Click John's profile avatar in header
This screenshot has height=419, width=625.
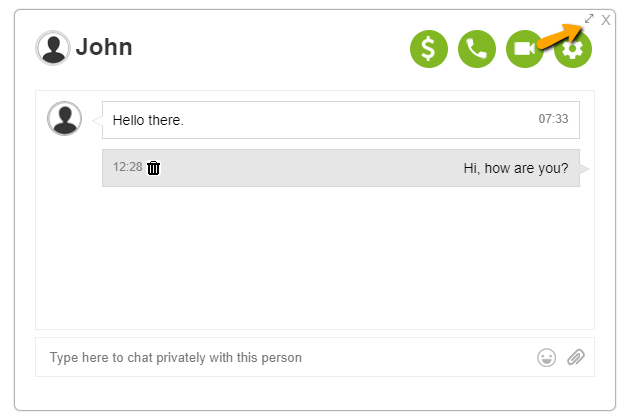(x=52, y=47)
